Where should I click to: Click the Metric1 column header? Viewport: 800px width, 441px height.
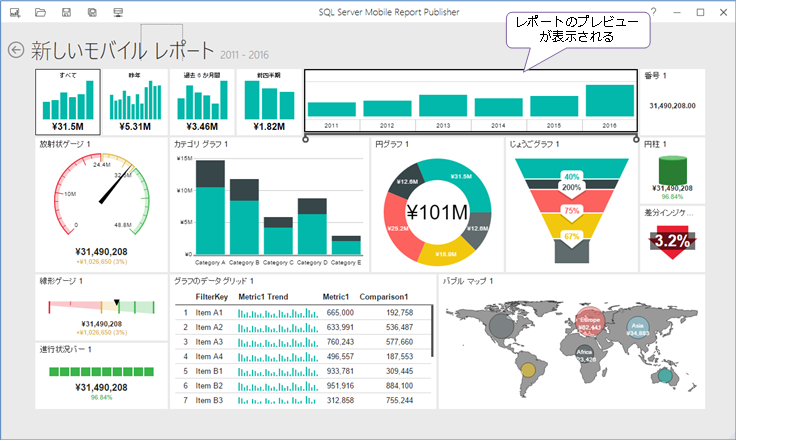[x=336, y=297]
